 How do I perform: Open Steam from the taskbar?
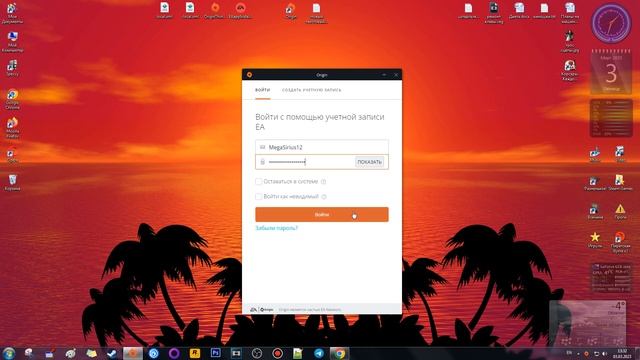pyautogui.click(x=111, y=353)
